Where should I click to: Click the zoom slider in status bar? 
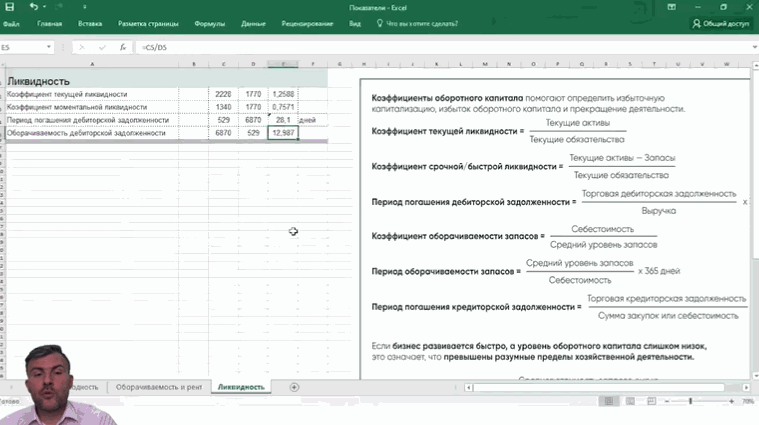point(690,401)
